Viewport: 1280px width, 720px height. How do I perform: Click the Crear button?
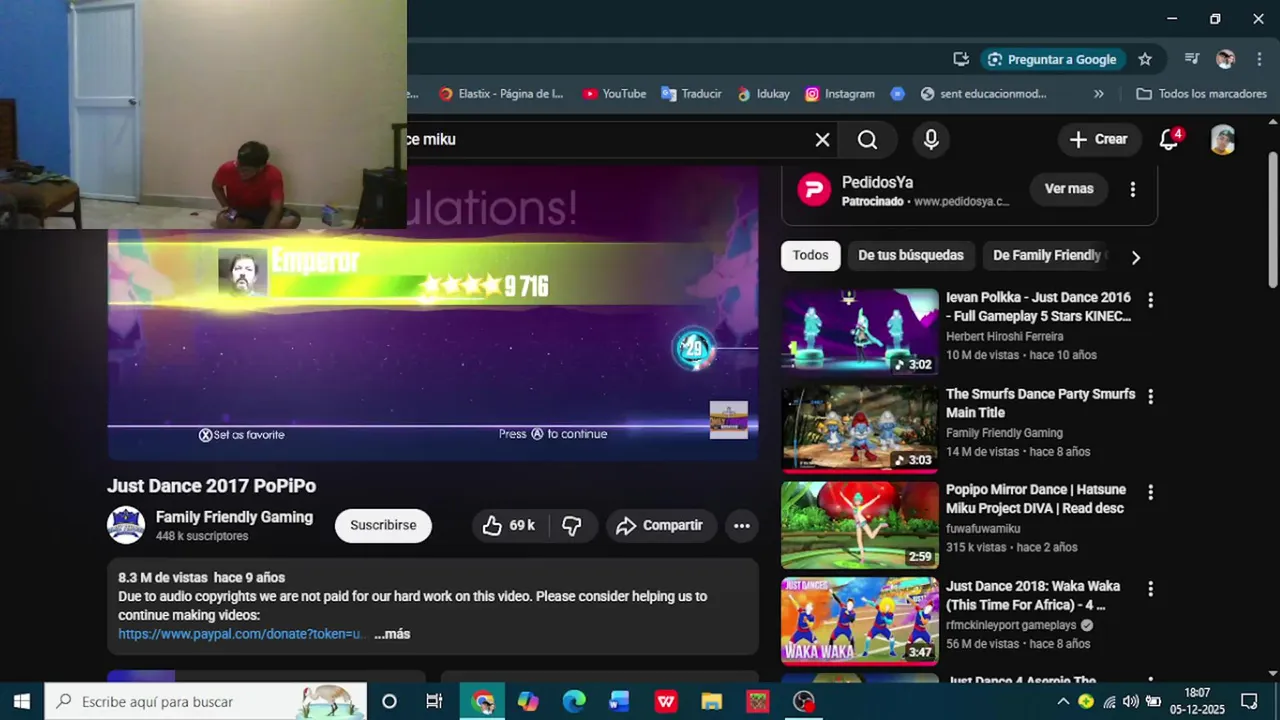coord(1098,140)
